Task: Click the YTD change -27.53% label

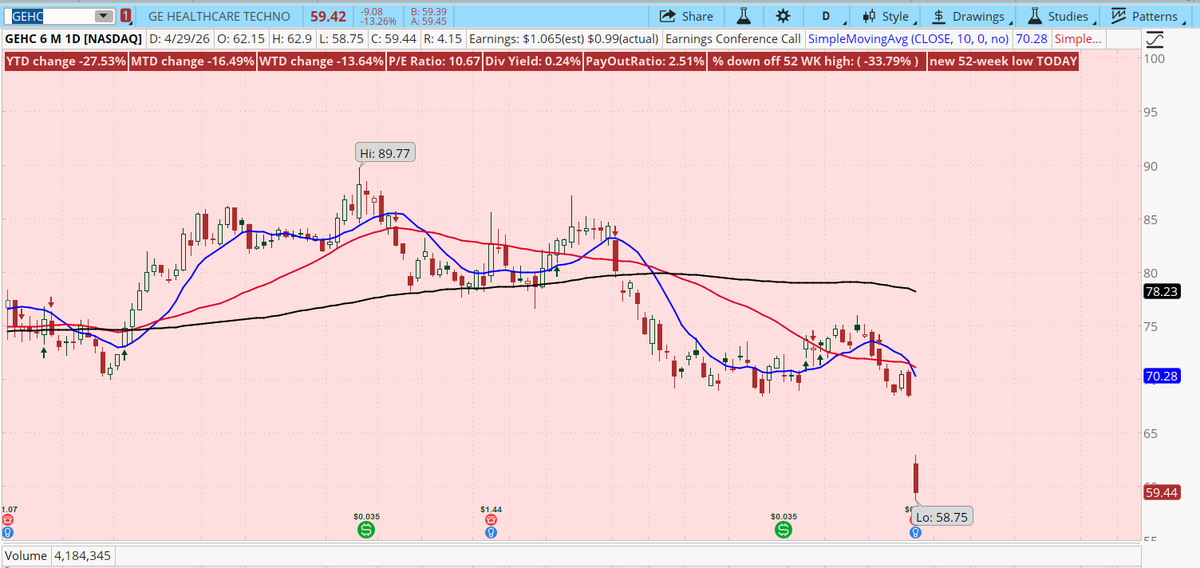Action: tap(66, 61)
